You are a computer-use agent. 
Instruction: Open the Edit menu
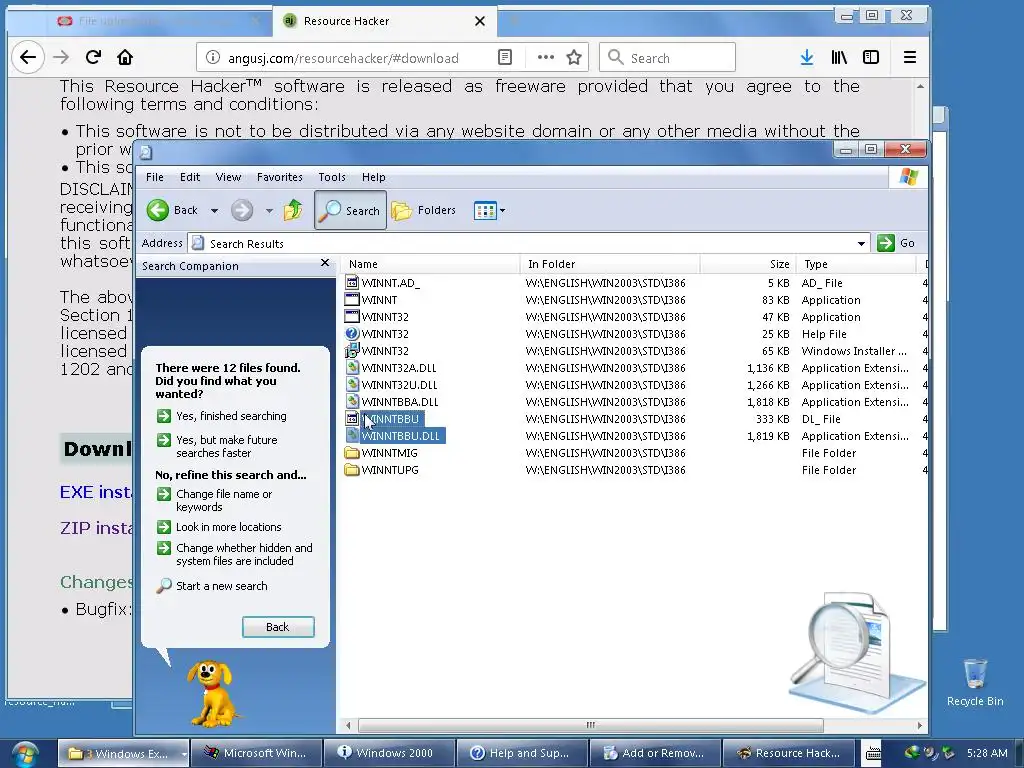(190, 177)
